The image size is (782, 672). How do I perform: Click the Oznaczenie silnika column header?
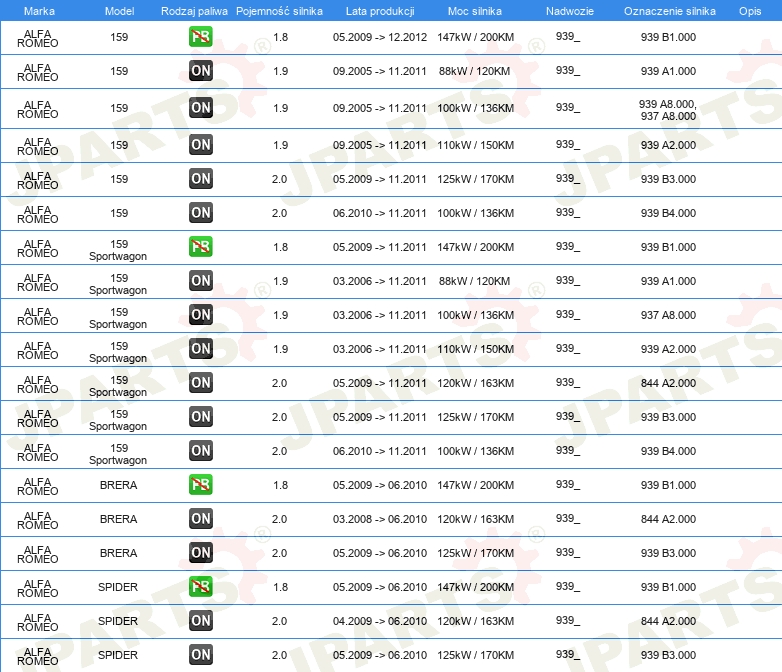(x=669, y=11)
